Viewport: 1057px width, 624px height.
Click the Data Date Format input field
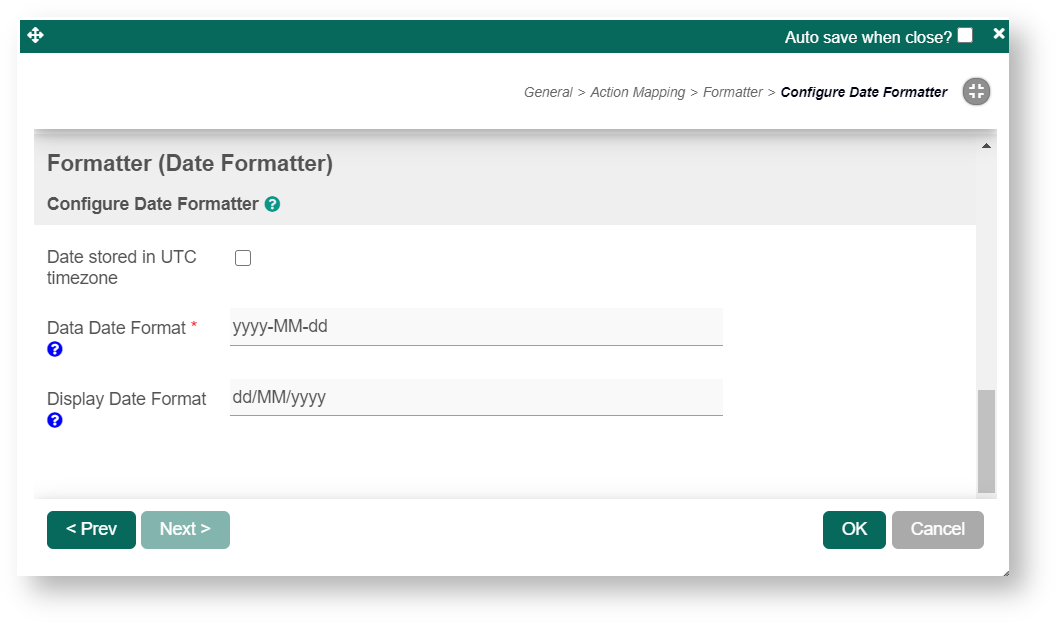pos(476,327)
